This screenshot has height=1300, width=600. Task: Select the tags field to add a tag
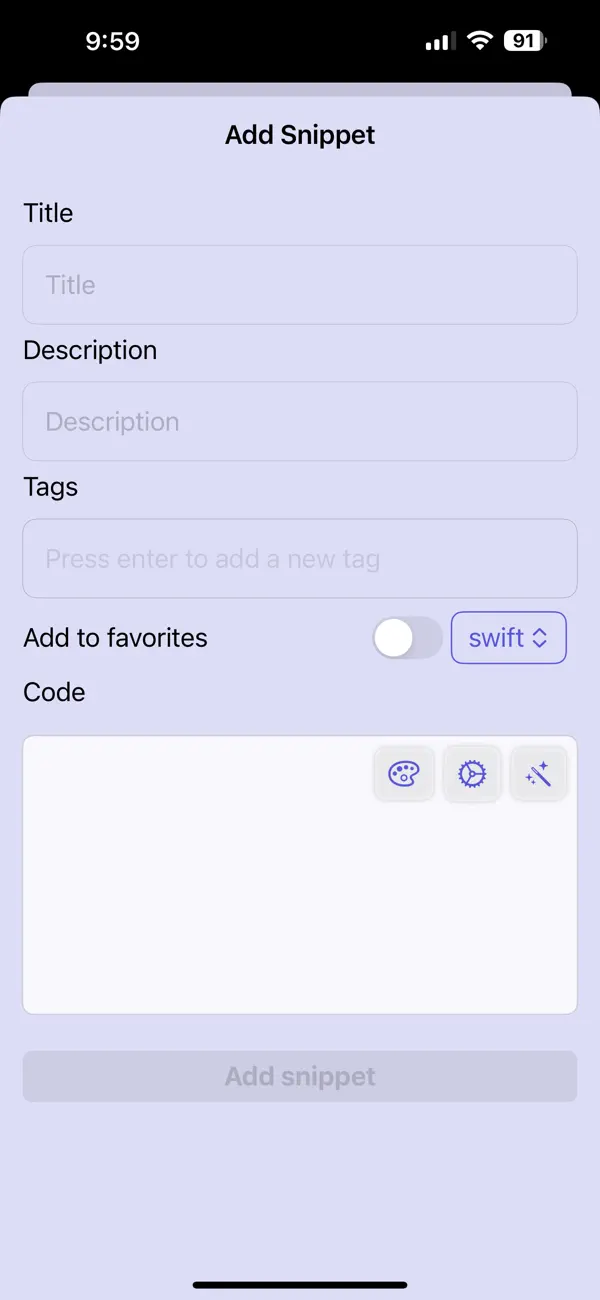pyautogui.click(x=300, y=558)
